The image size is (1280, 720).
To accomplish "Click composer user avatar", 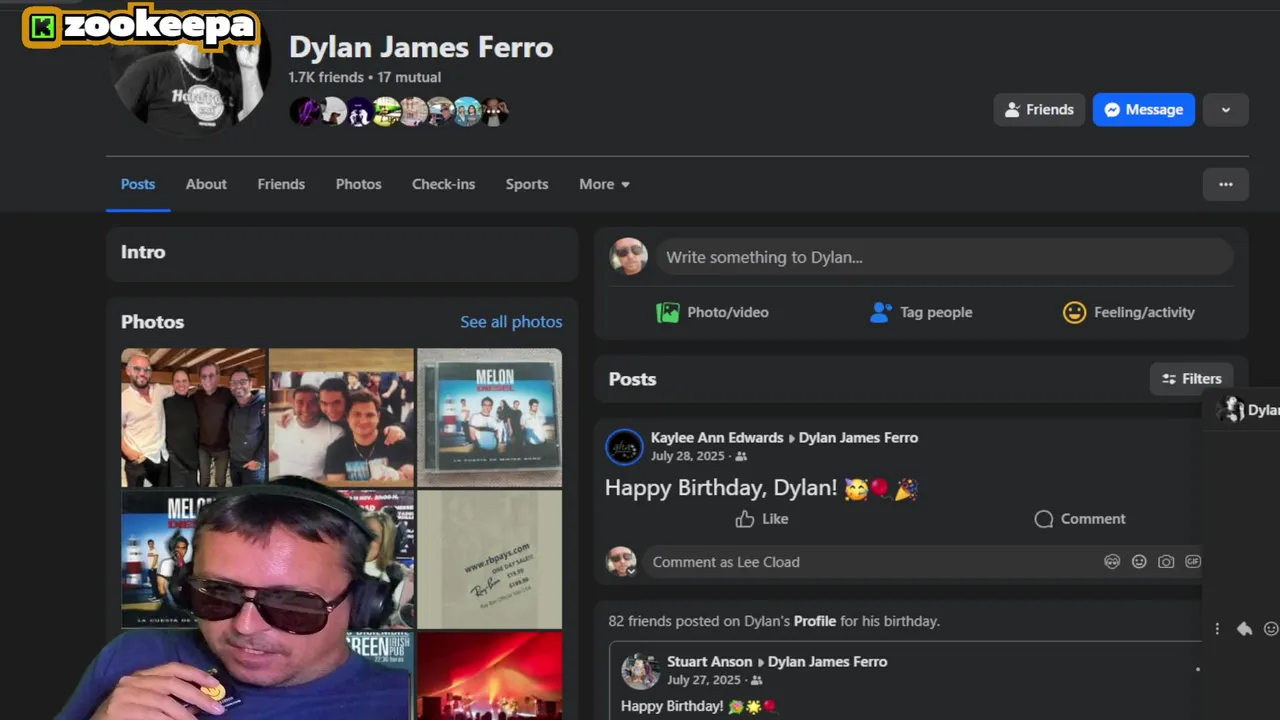I will pos(629,257).
